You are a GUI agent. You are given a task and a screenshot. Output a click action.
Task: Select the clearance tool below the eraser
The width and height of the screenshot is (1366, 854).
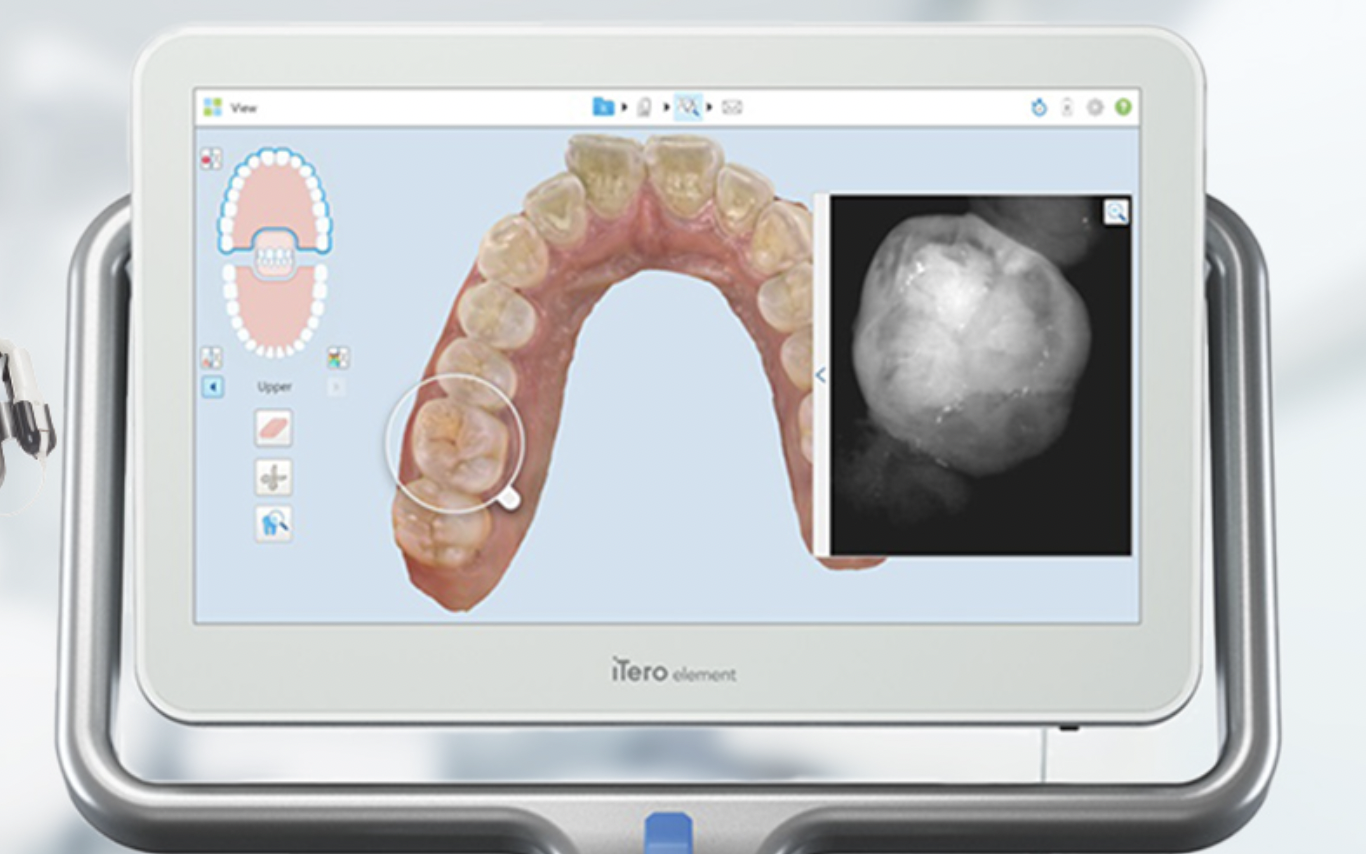coord(273,477)
